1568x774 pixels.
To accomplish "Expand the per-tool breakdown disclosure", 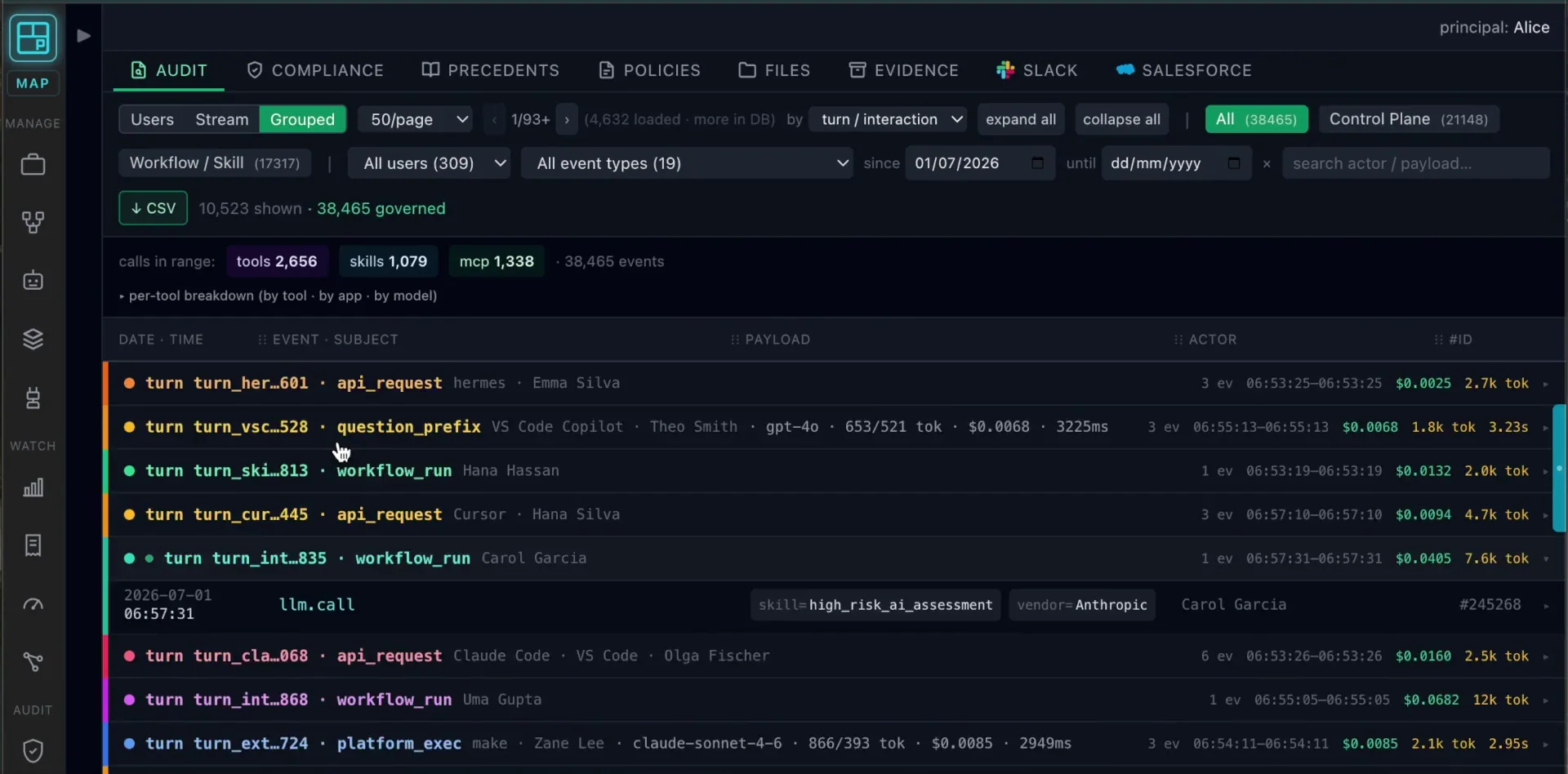I will point(278,296).
